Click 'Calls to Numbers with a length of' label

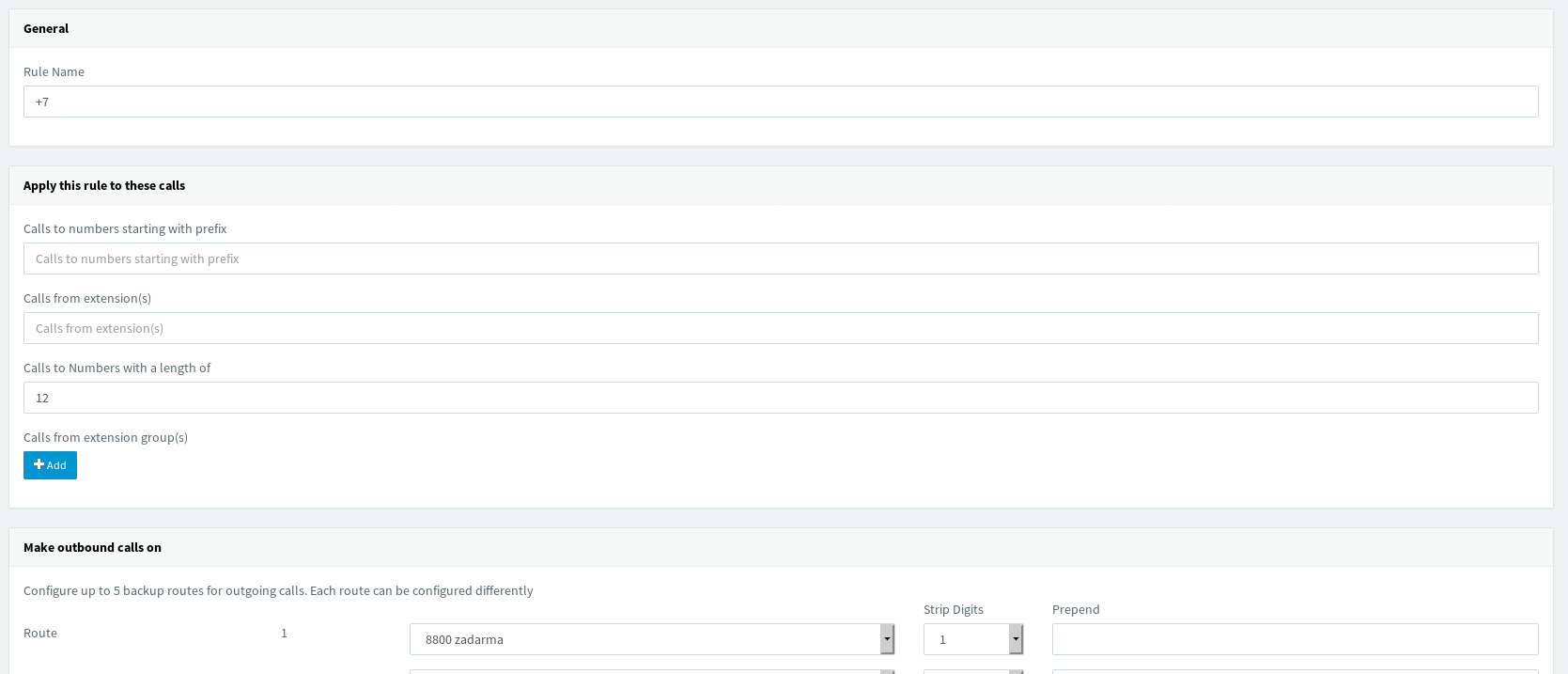coord(116,368)
